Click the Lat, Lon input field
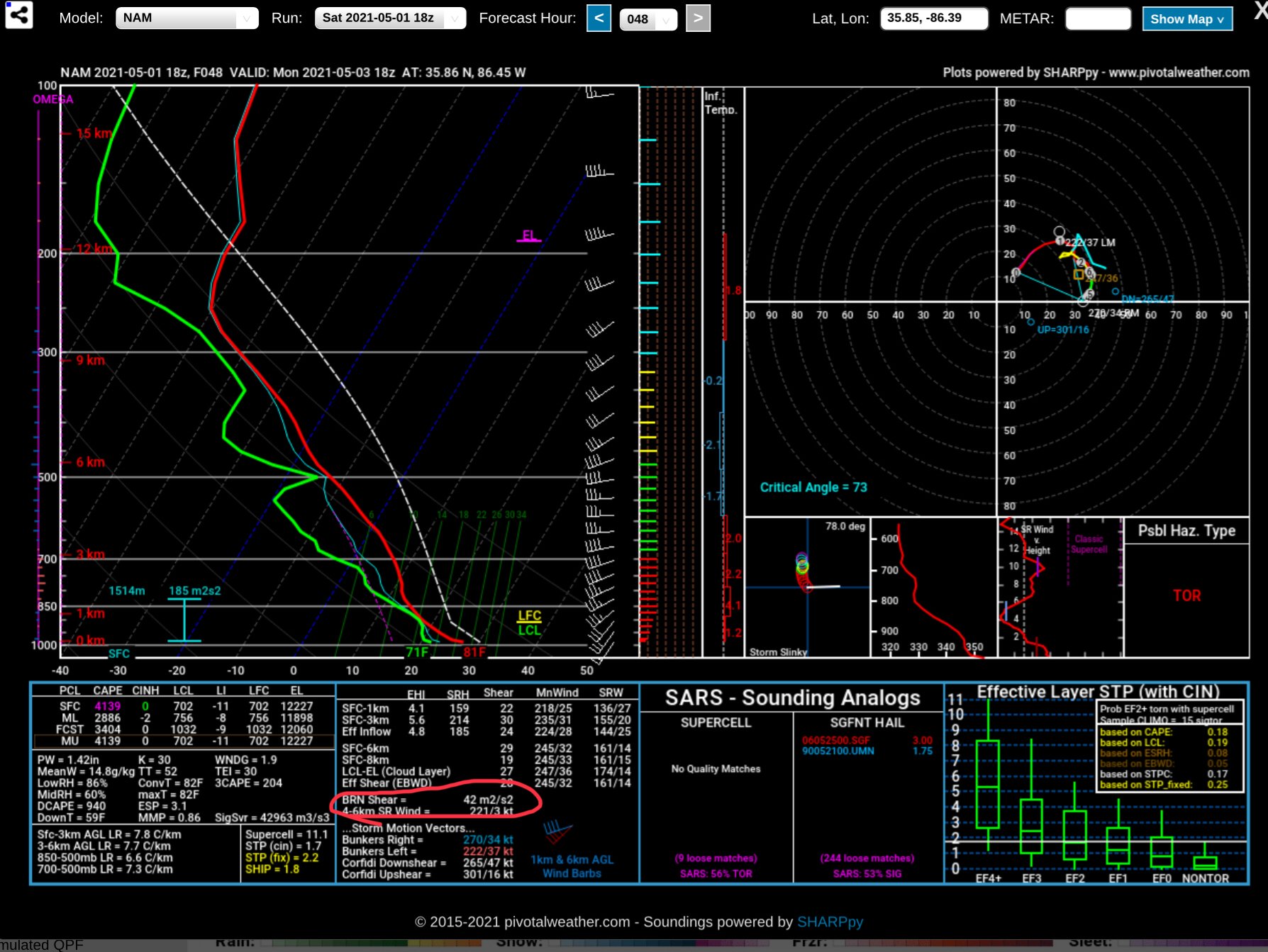The height and width of the screenshot is (952, 1268). tap(934, 18)
